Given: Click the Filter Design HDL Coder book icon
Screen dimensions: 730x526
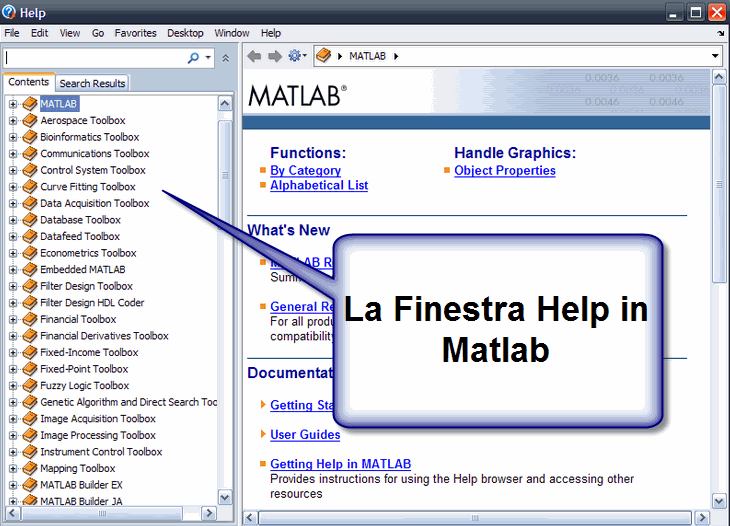Looking at the screenshot, I should (x=30, y=303).
